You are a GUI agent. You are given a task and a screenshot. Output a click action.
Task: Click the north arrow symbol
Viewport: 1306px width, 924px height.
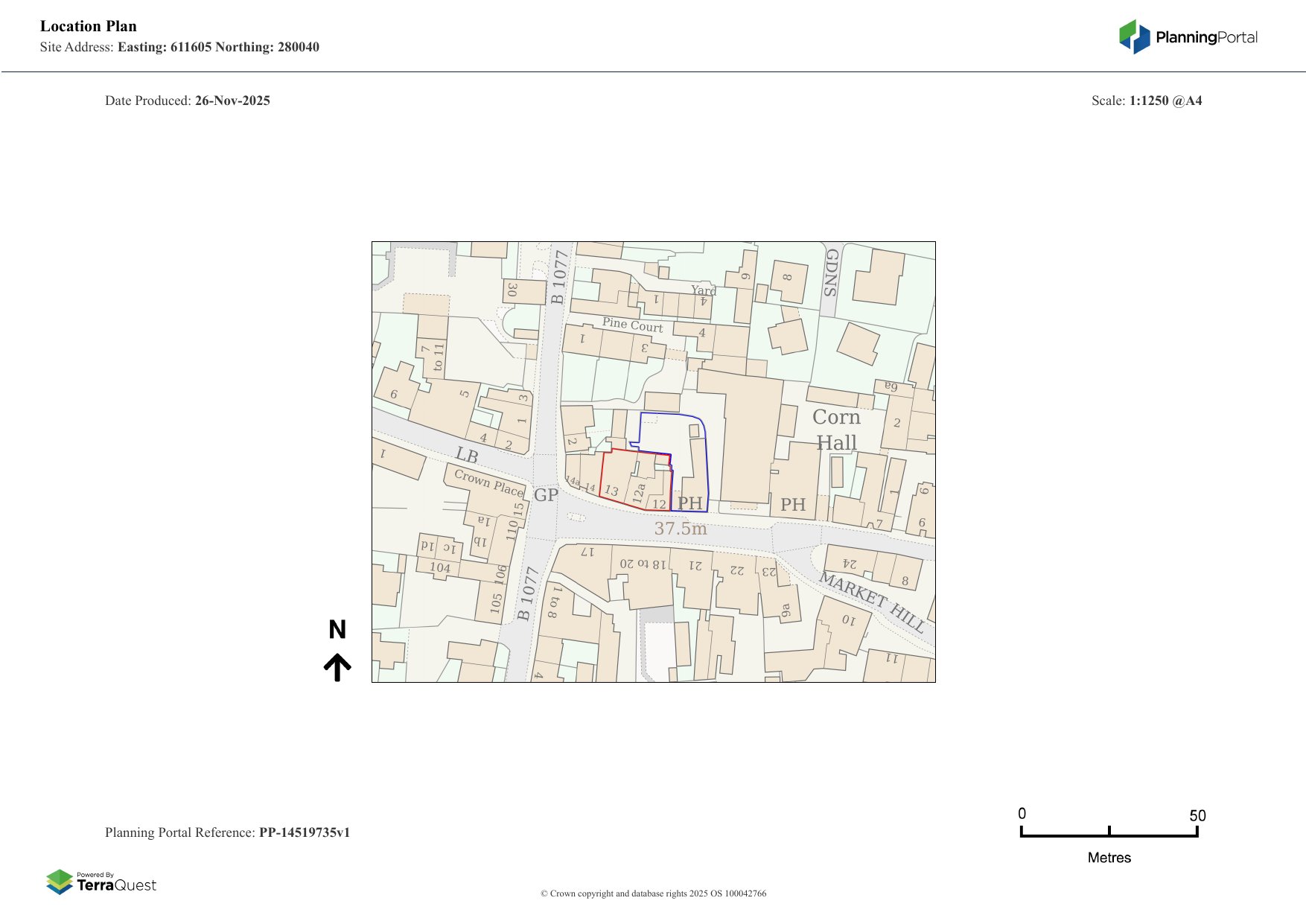coord(337,667)
